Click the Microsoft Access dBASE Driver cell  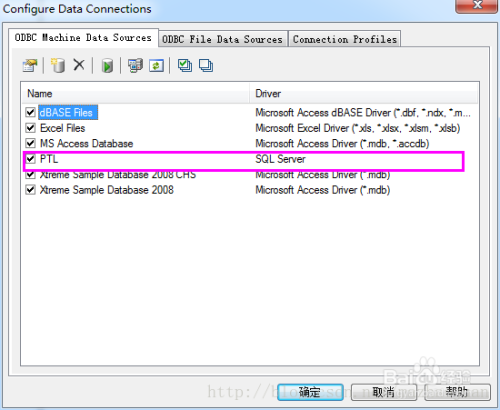[x=363, y=112]
